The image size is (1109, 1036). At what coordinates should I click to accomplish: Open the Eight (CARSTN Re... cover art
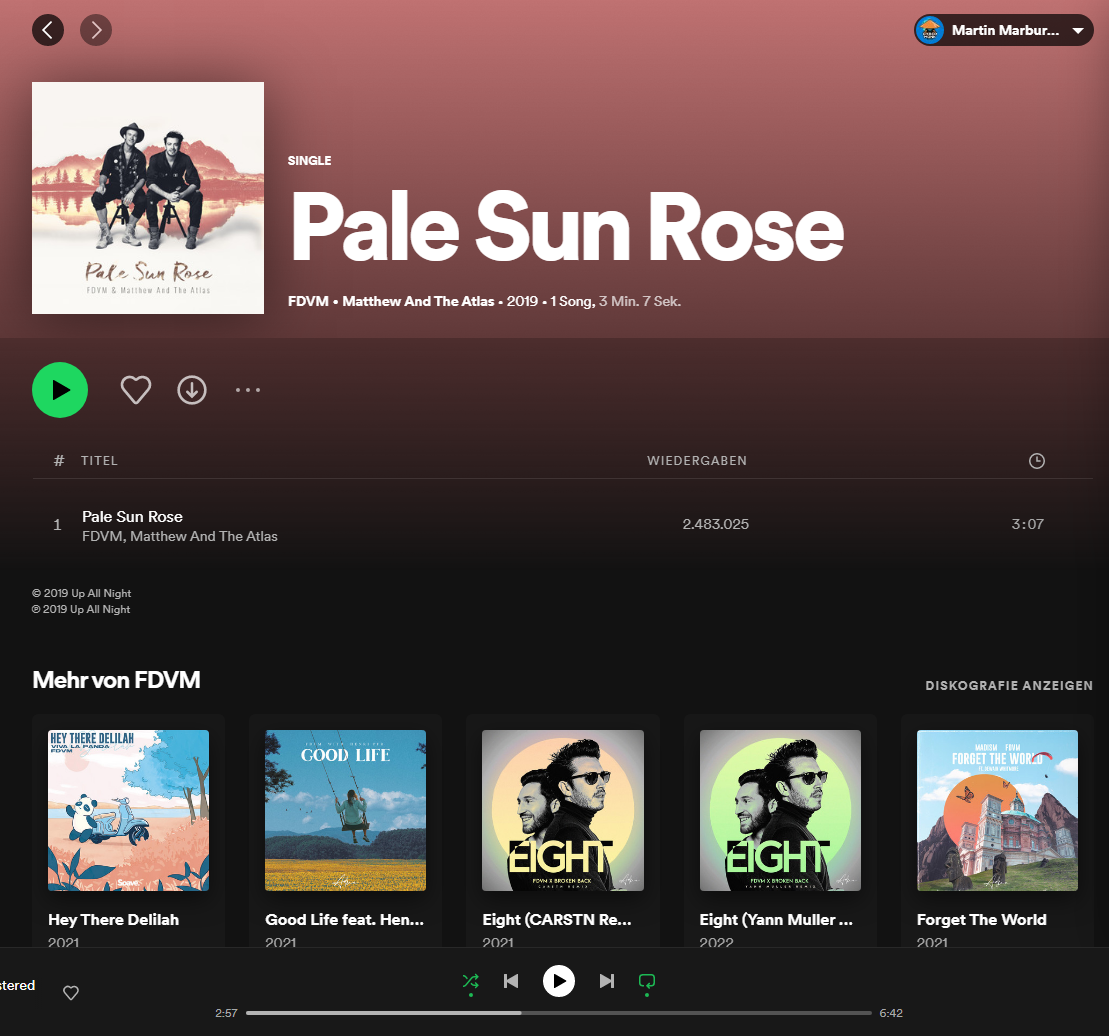pos(563,810)
